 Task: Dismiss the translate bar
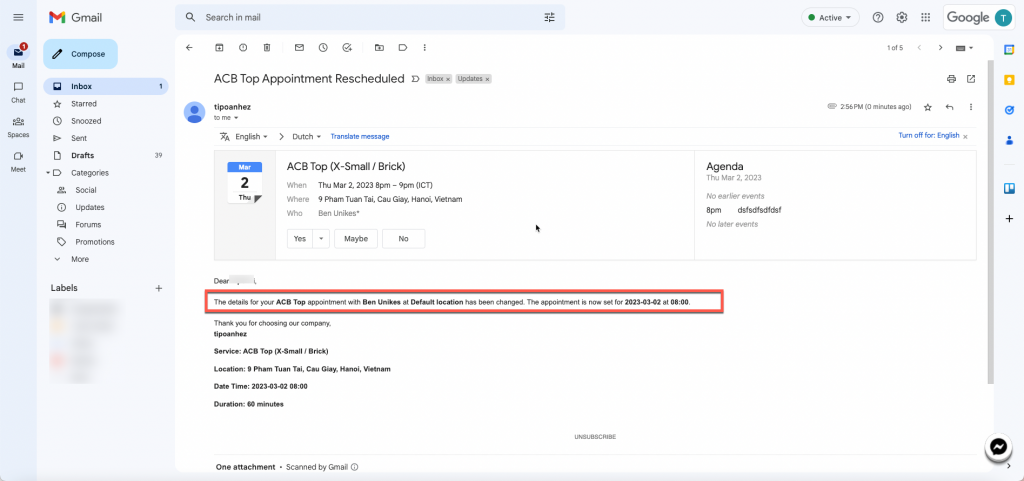pos(965,136)
